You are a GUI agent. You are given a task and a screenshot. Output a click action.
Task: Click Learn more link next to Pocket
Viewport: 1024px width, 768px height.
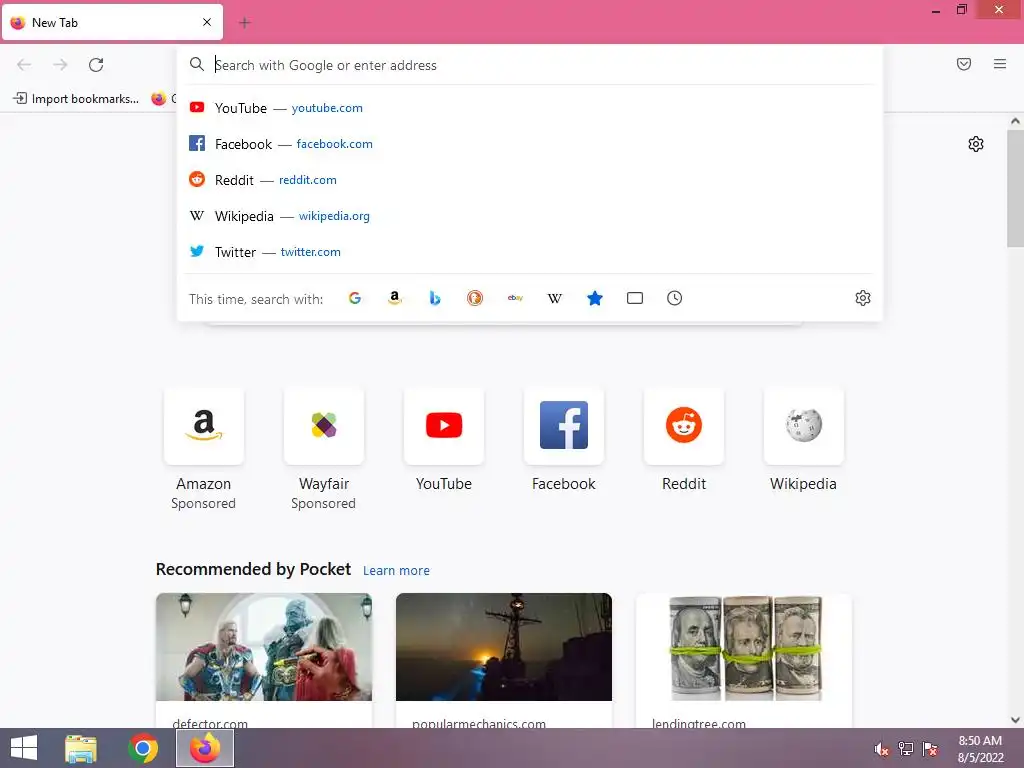click(396, 571)
